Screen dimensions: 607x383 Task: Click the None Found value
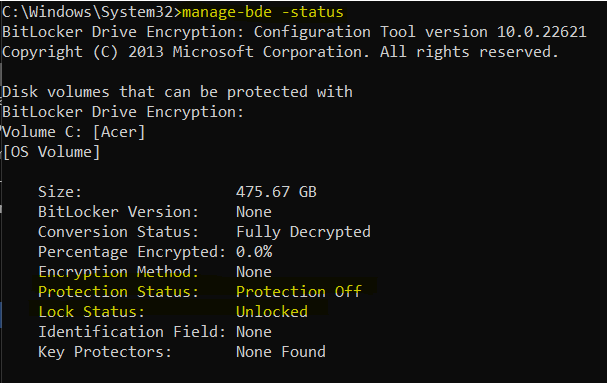(x=281, y=352)
